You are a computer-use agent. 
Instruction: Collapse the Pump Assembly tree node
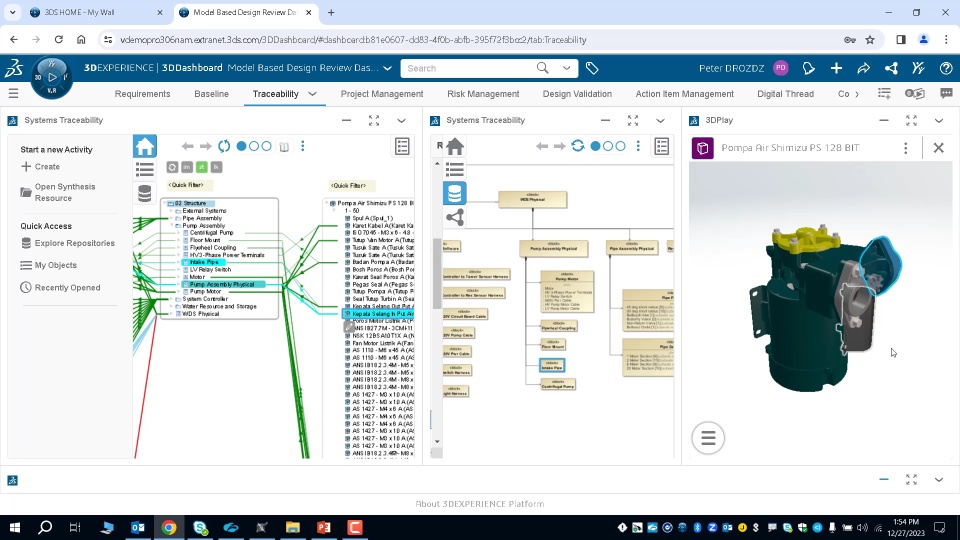pyautogui.click(x=171, y=225)
